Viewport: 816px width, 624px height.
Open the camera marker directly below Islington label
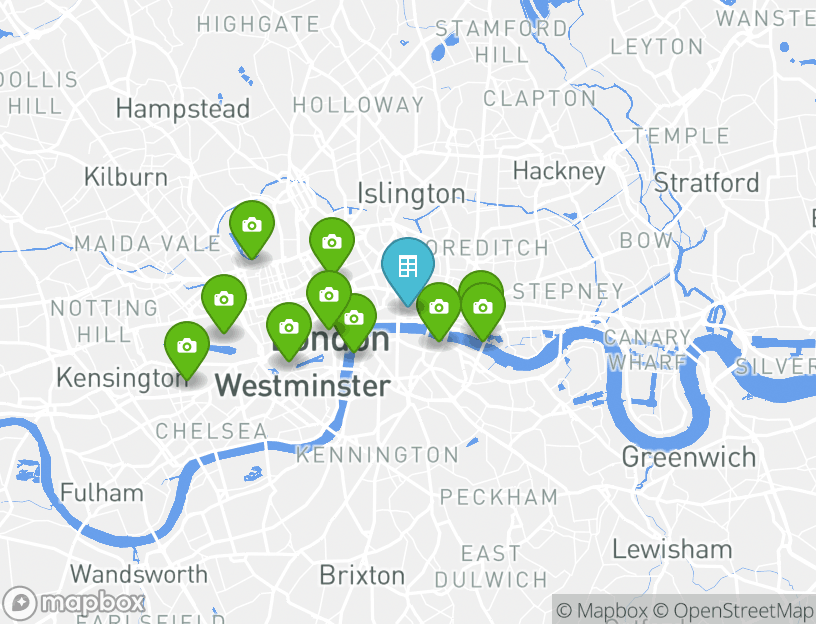pos(332,242)
